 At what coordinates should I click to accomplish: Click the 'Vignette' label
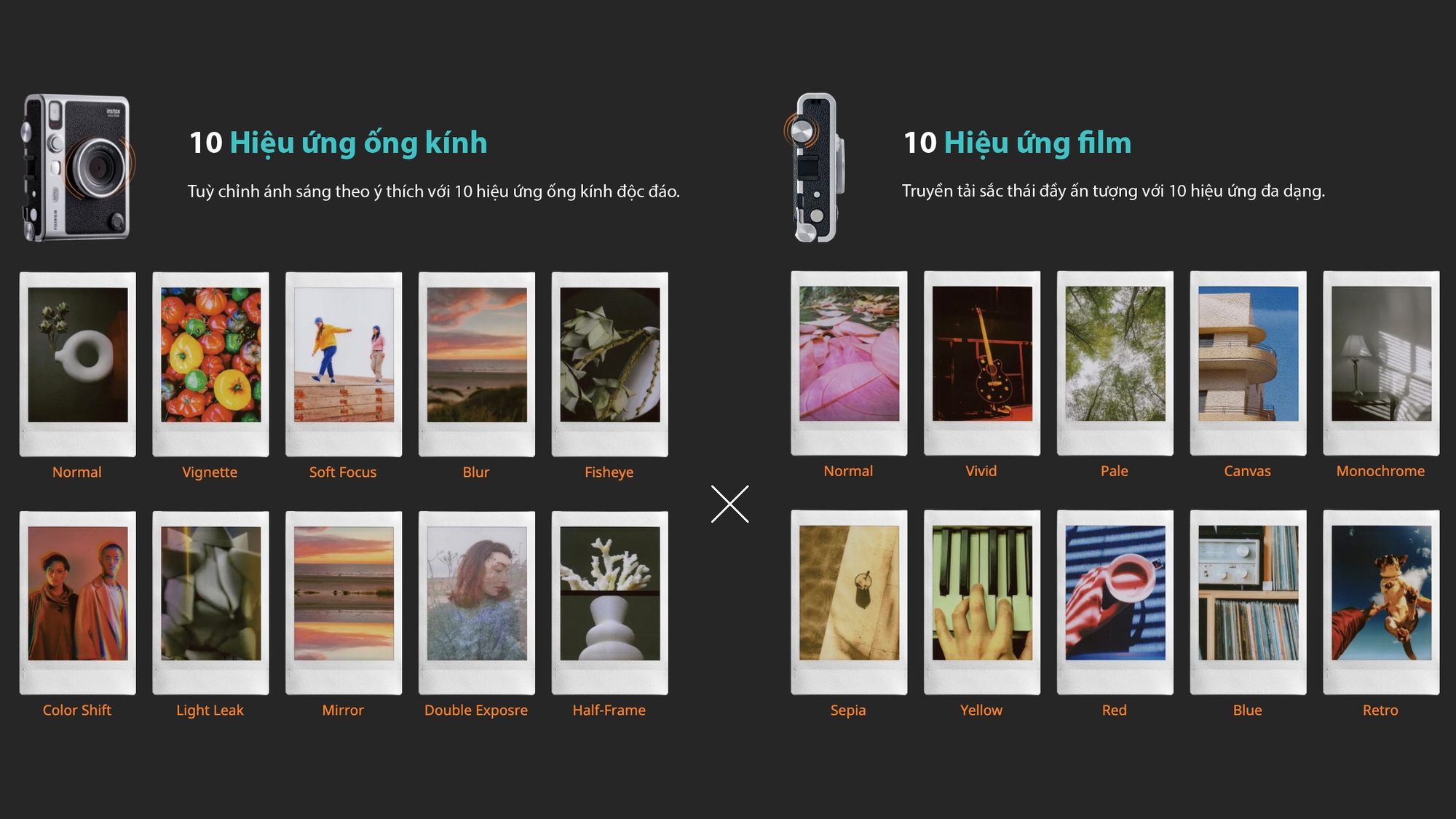coord(210,472)
